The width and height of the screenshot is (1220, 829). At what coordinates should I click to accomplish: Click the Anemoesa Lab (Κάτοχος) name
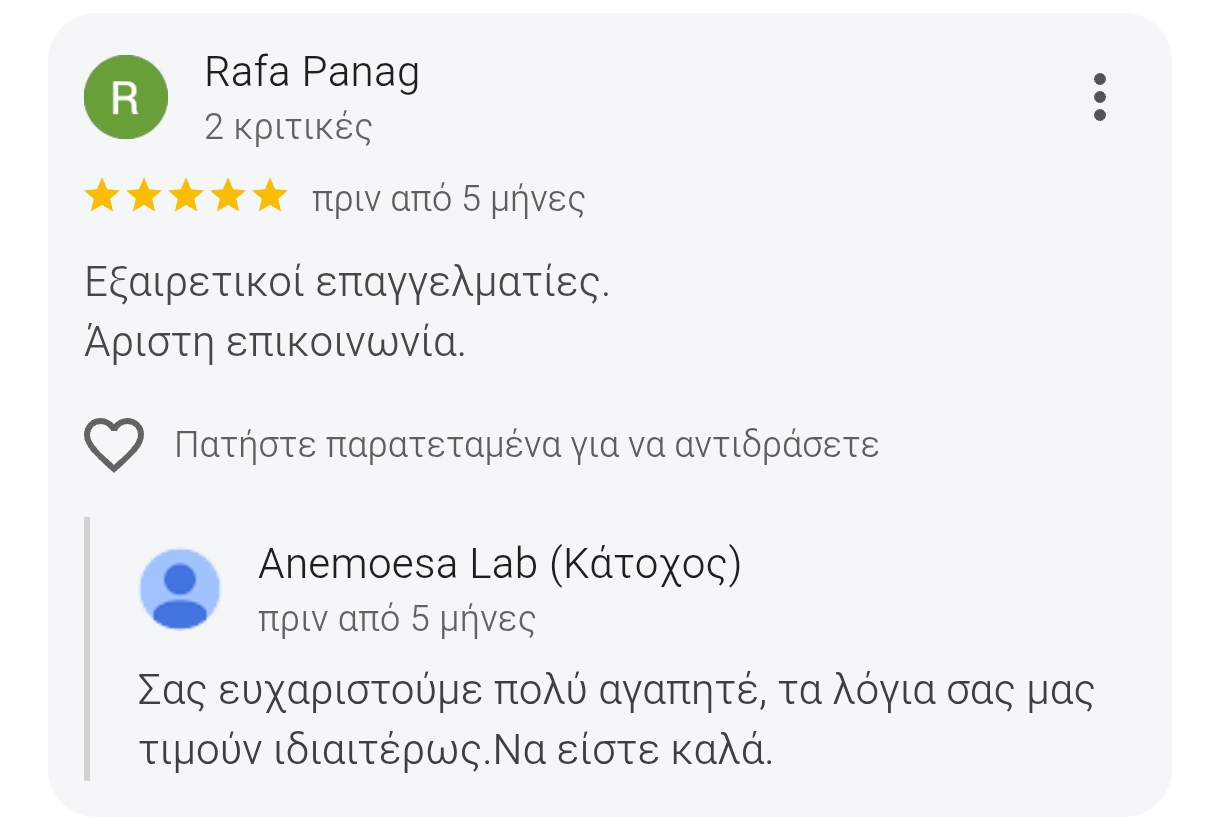pyautogui.click(x=499, y=566)
